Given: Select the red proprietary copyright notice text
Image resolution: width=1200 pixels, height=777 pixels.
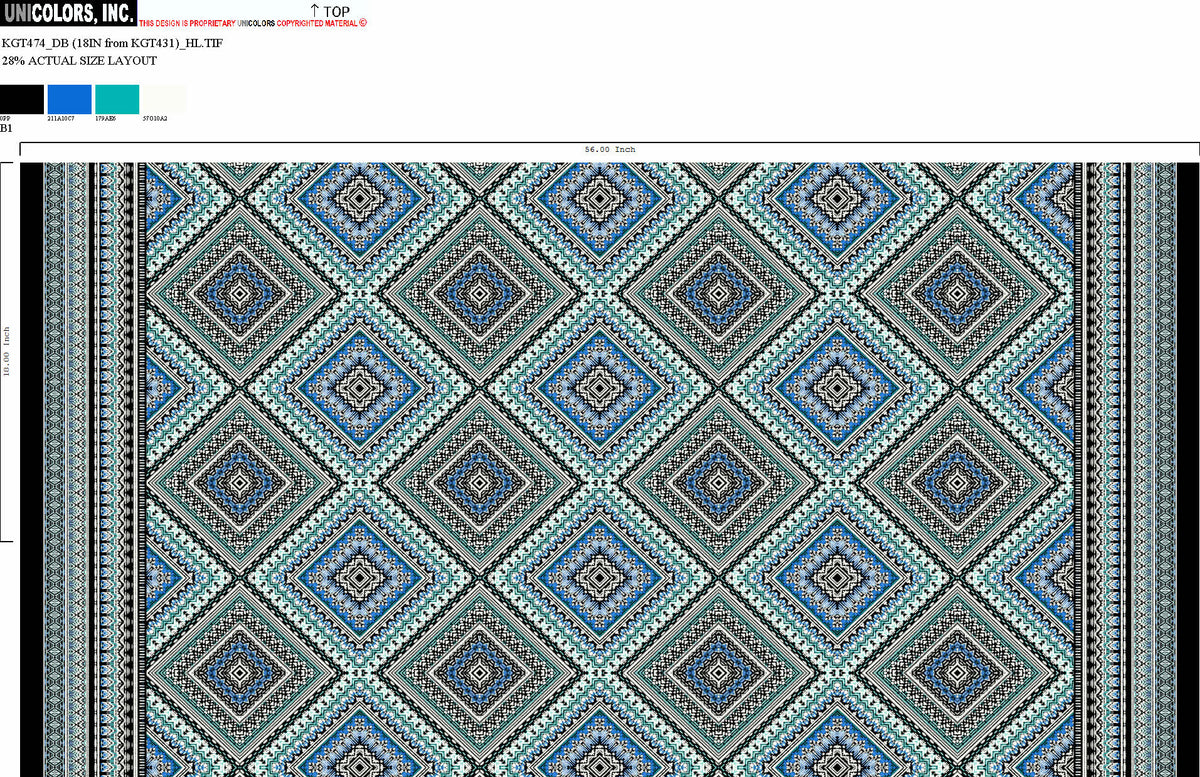Looking at the screenshot, I should tap(253, 23).
